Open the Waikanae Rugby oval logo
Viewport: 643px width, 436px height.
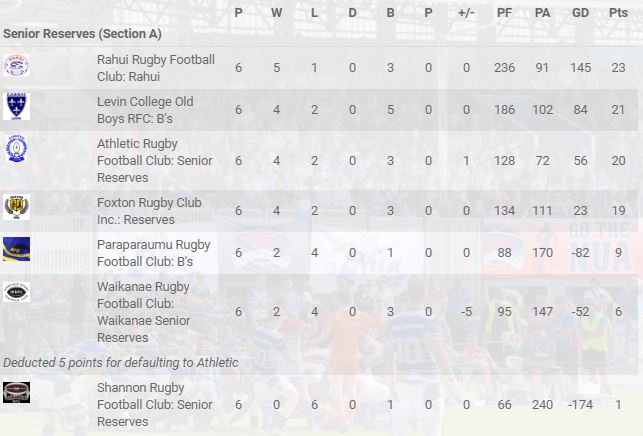pyautogui.click(x=16, y=292)
